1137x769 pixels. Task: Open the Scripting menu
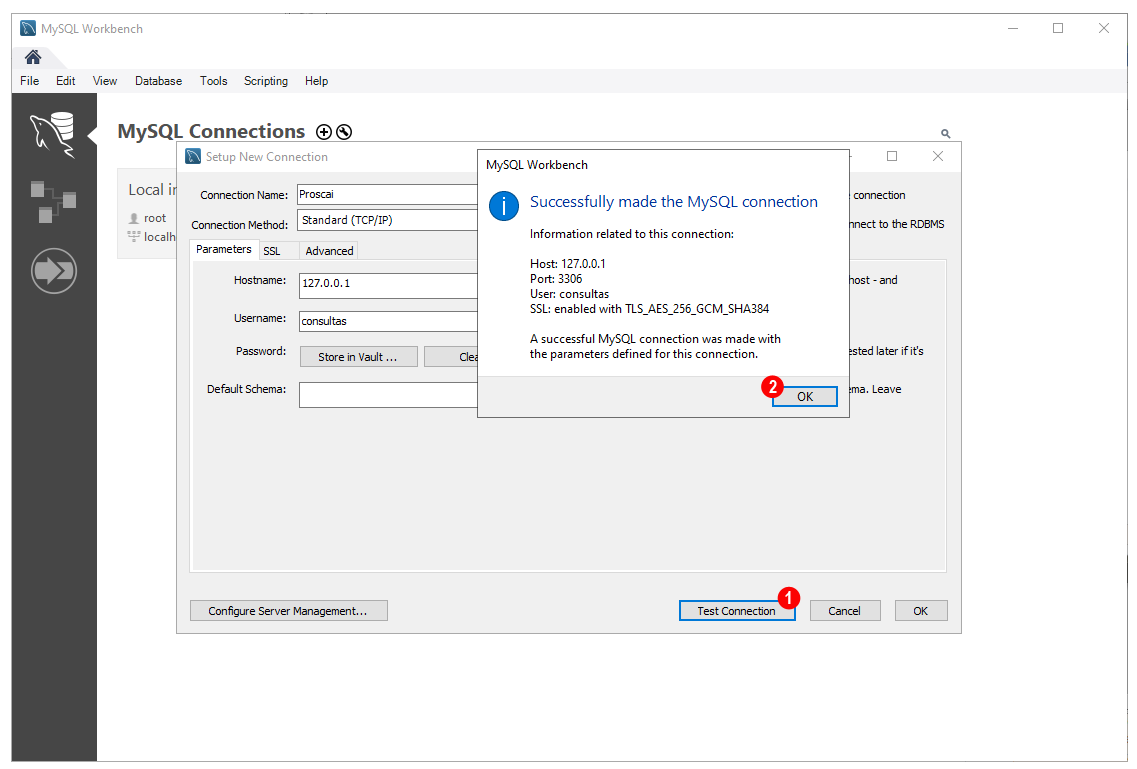click(x=265, y=81)
